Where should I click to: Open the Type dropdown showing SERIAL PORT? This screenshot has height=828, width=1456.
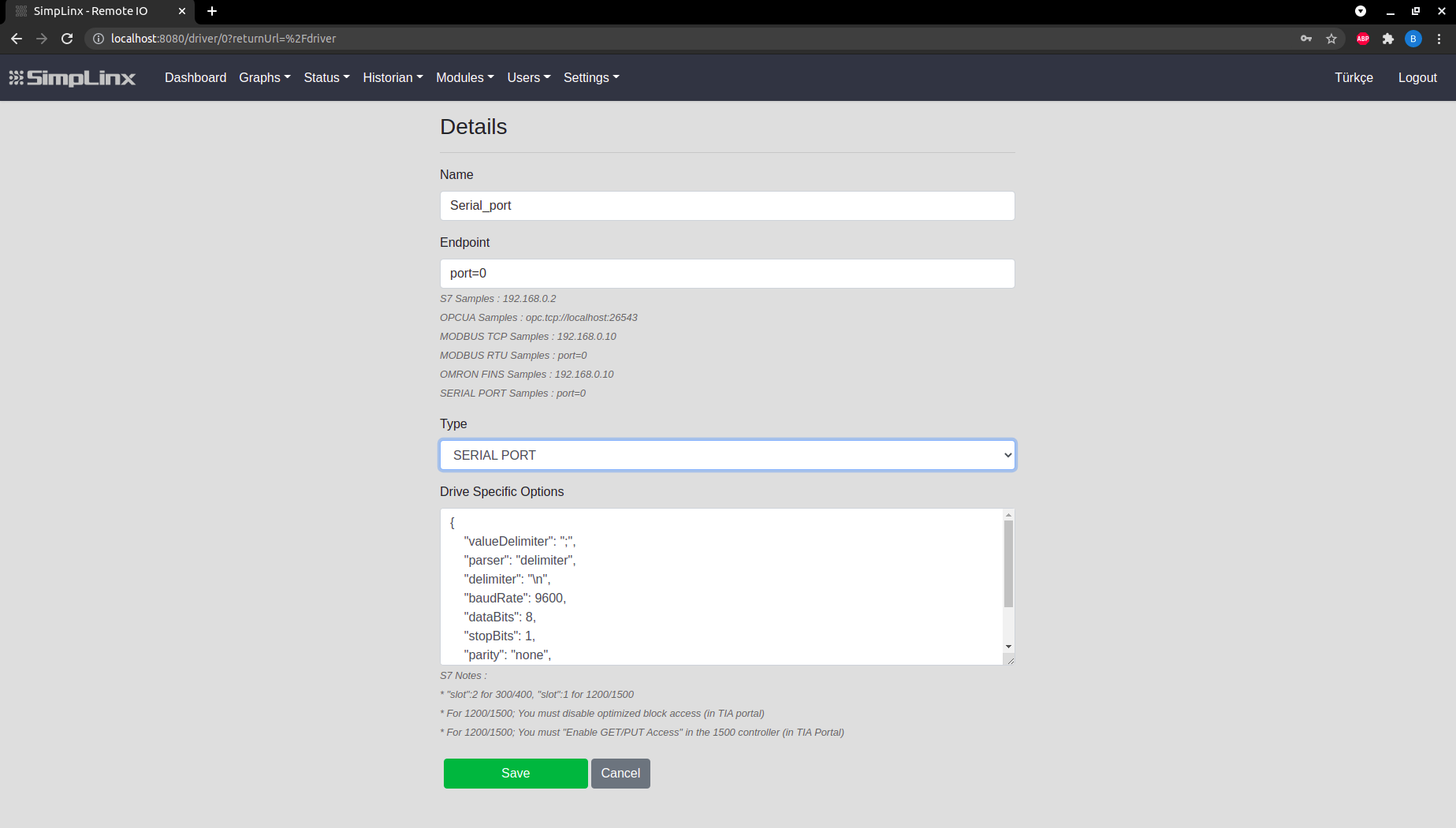[x=727, y=455]
